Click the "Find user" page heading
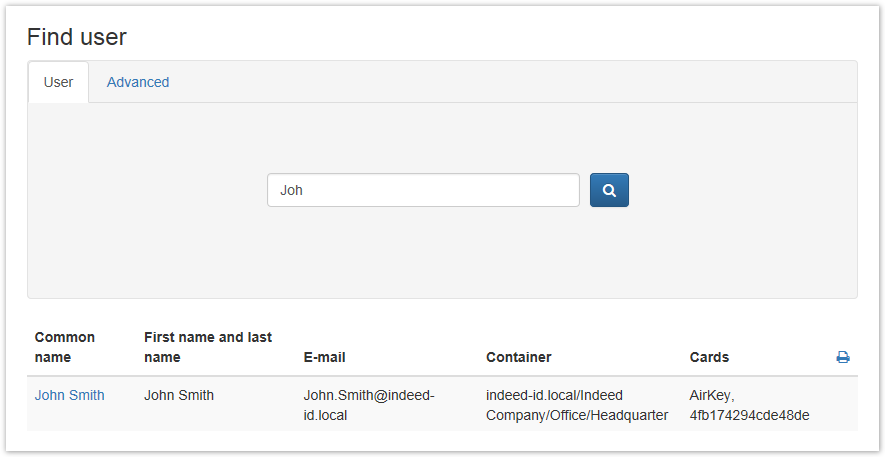The height and width of the screenshot is (457, 885). [x=77, y=37]
